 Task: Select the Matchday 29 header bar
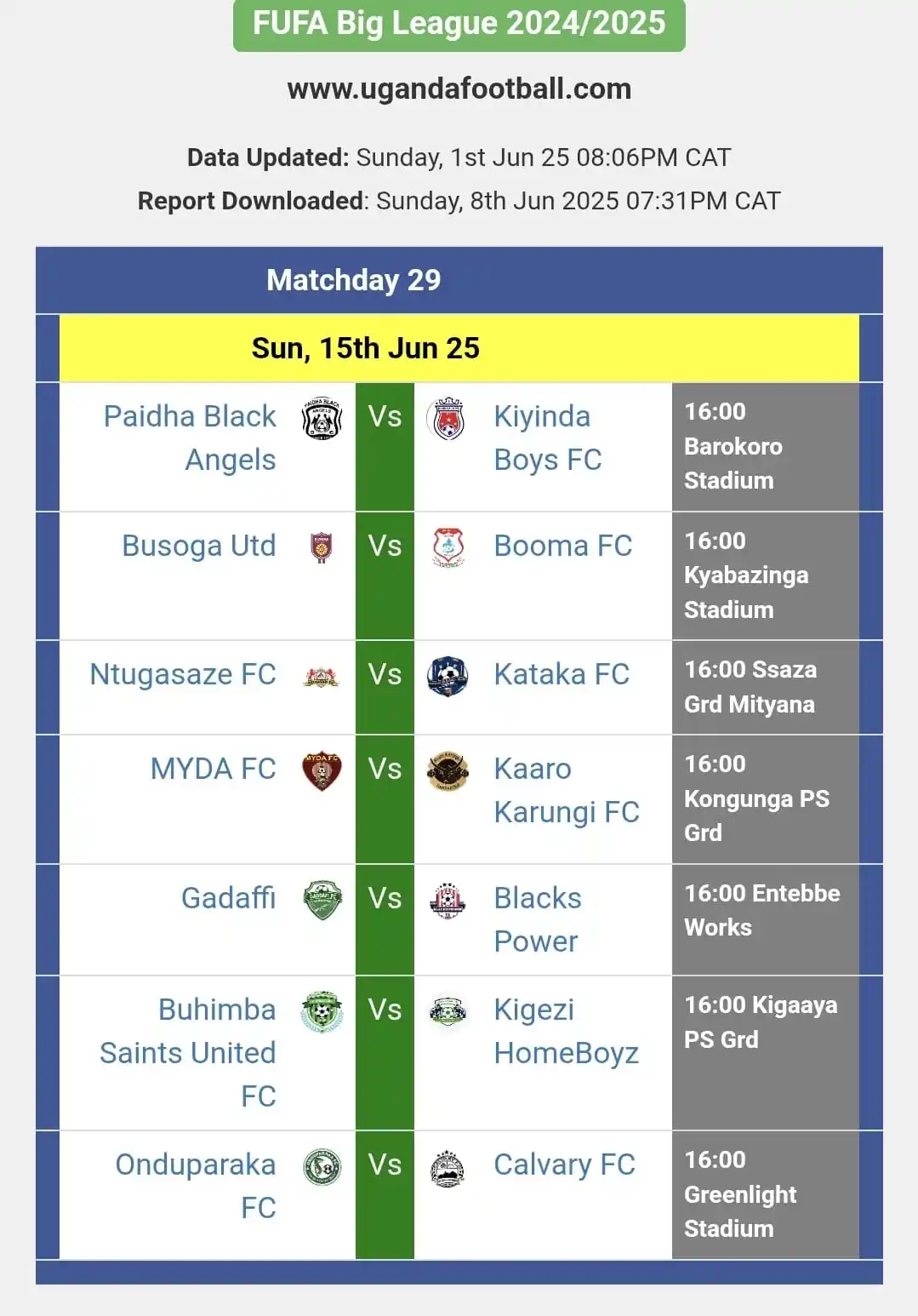(x=459, y=280)
